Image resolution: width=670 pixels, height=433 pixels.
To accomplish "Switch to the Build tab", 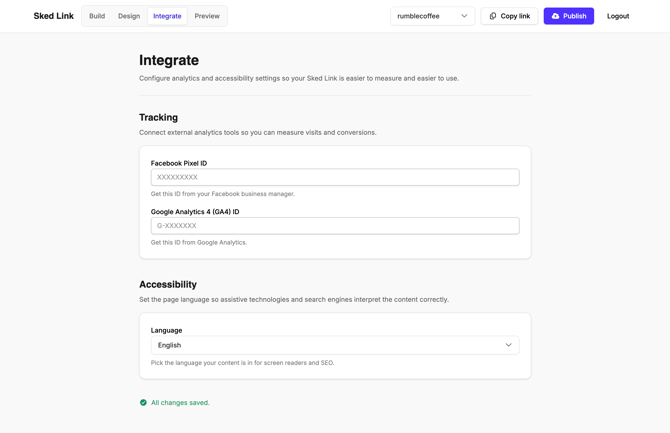I will (x=97, y=16).
